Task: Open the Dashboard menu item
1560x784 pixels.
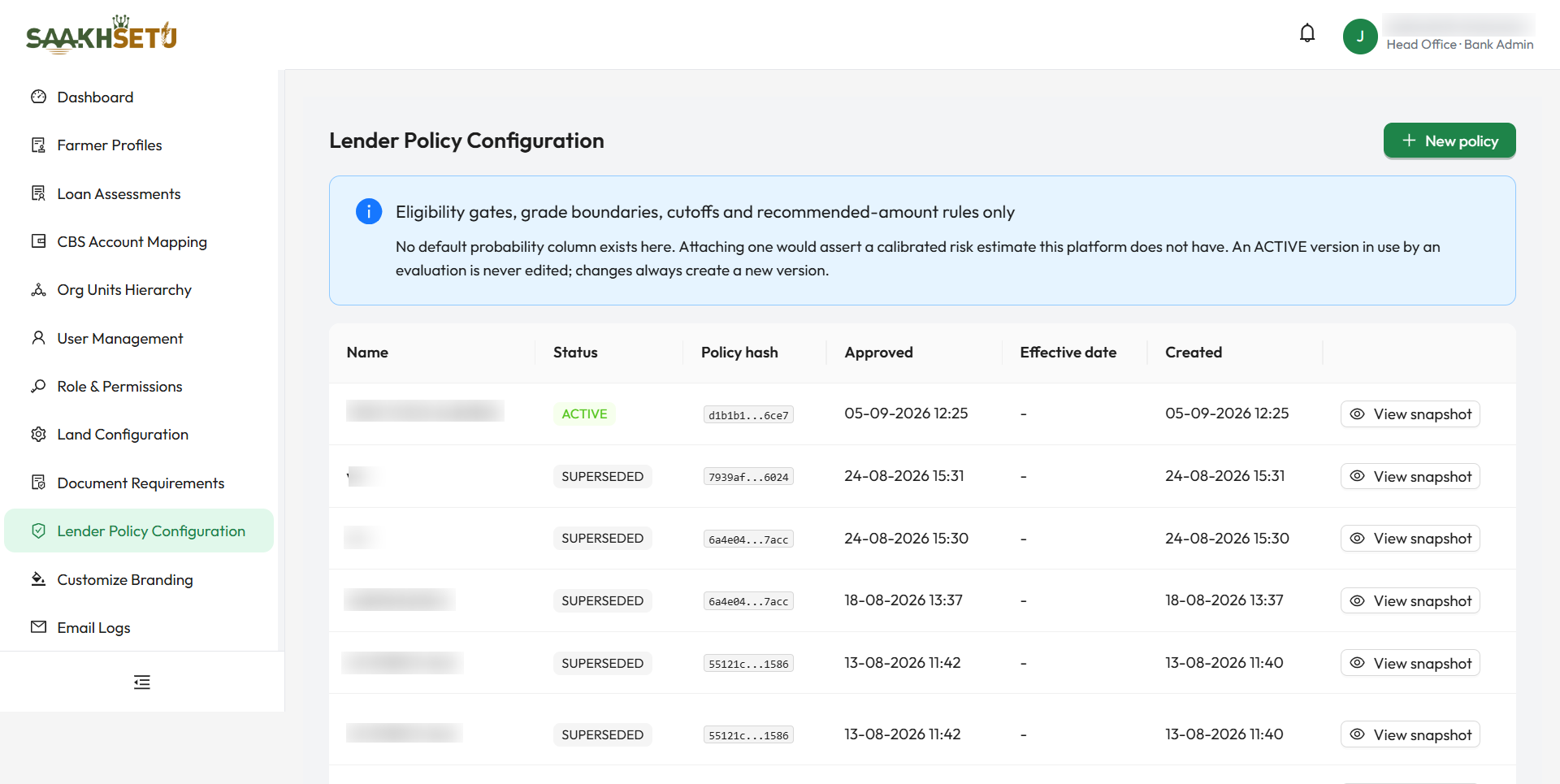Action: tap(139, 97)
